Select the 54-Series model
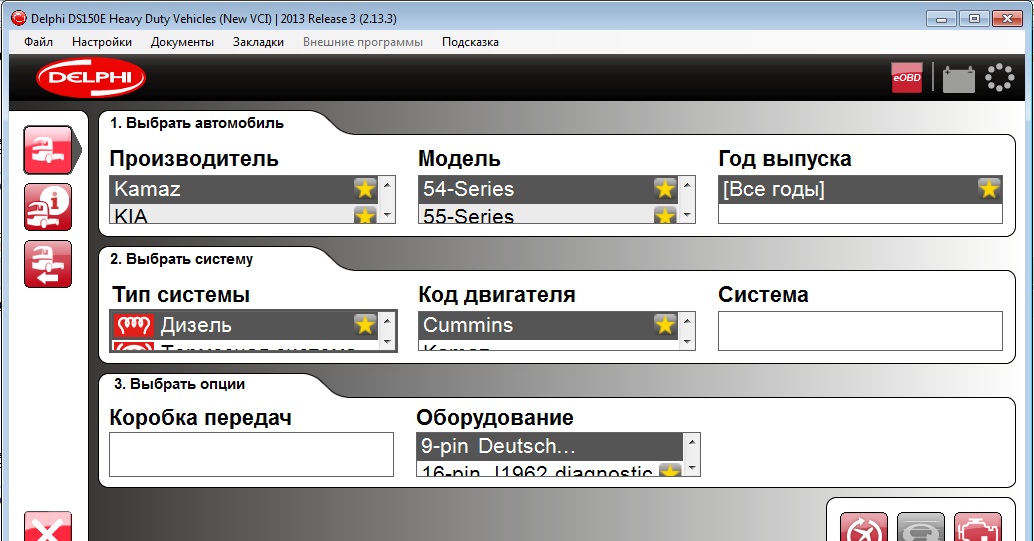This screenshot has height=541, width=1034. (549, 189)
